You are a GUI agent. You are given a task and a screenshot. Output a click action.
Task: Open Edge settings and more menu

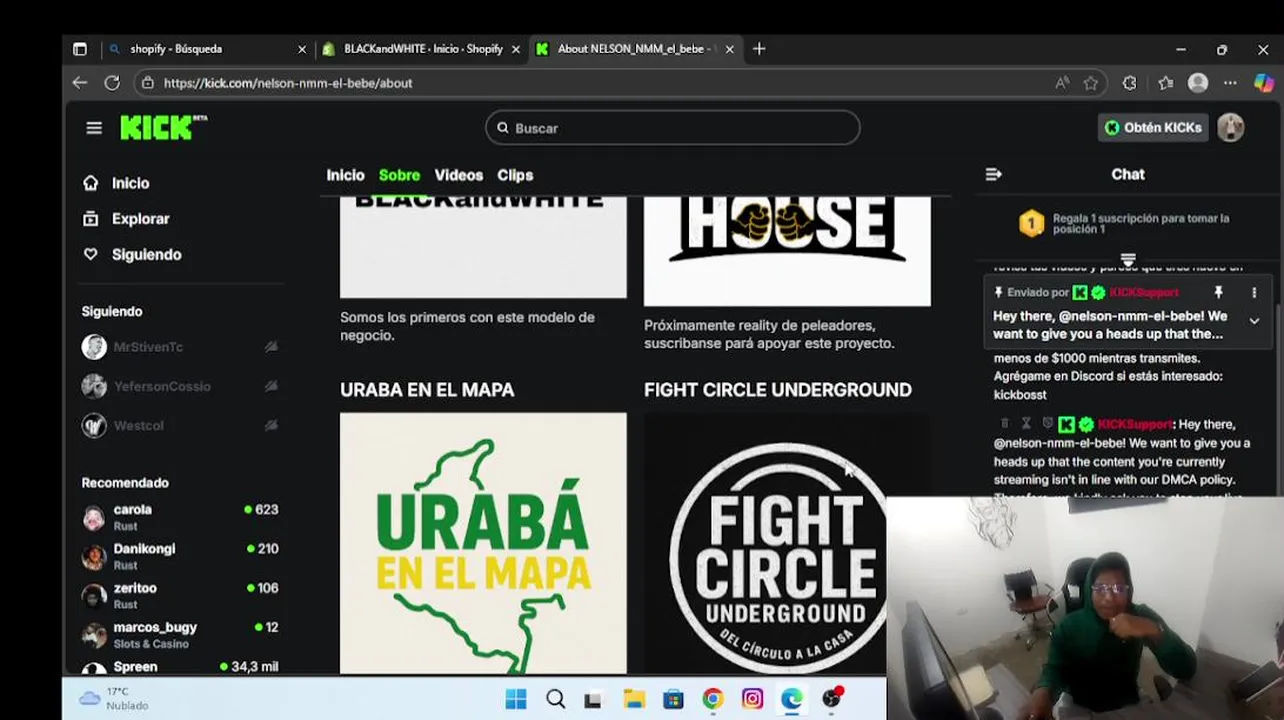(1230, 83)
